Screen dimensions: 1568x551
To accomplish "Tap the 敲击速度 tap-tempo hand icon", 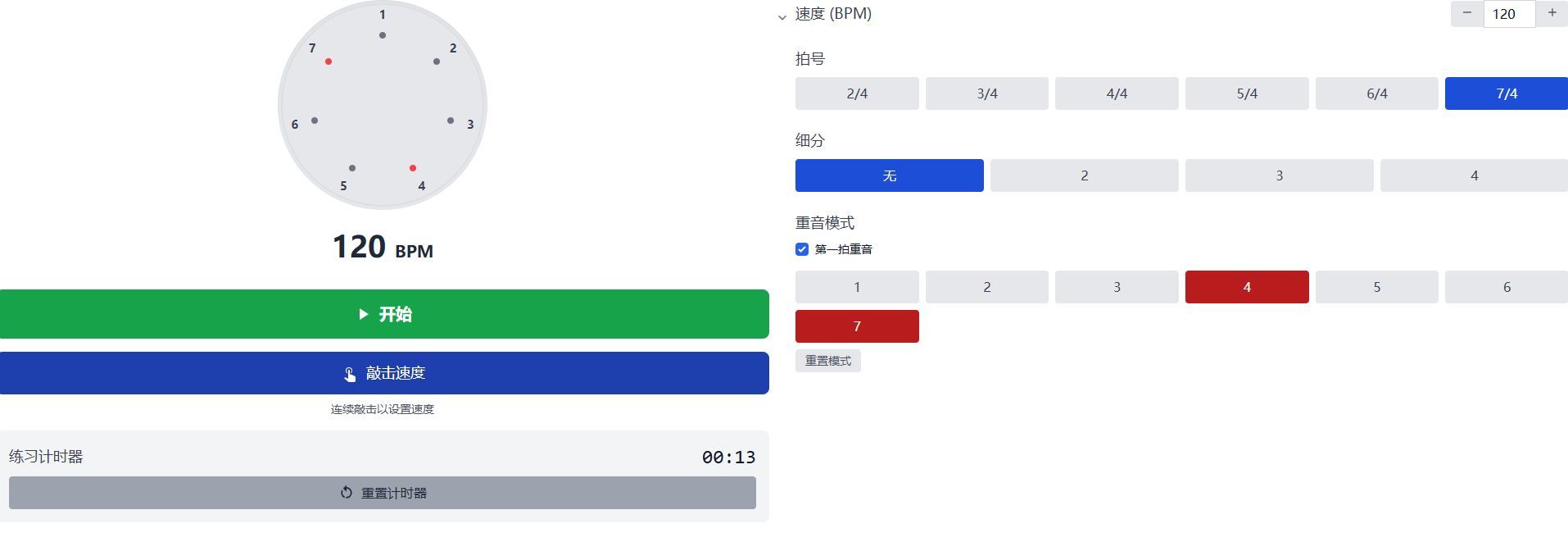I will click(351, 373).
